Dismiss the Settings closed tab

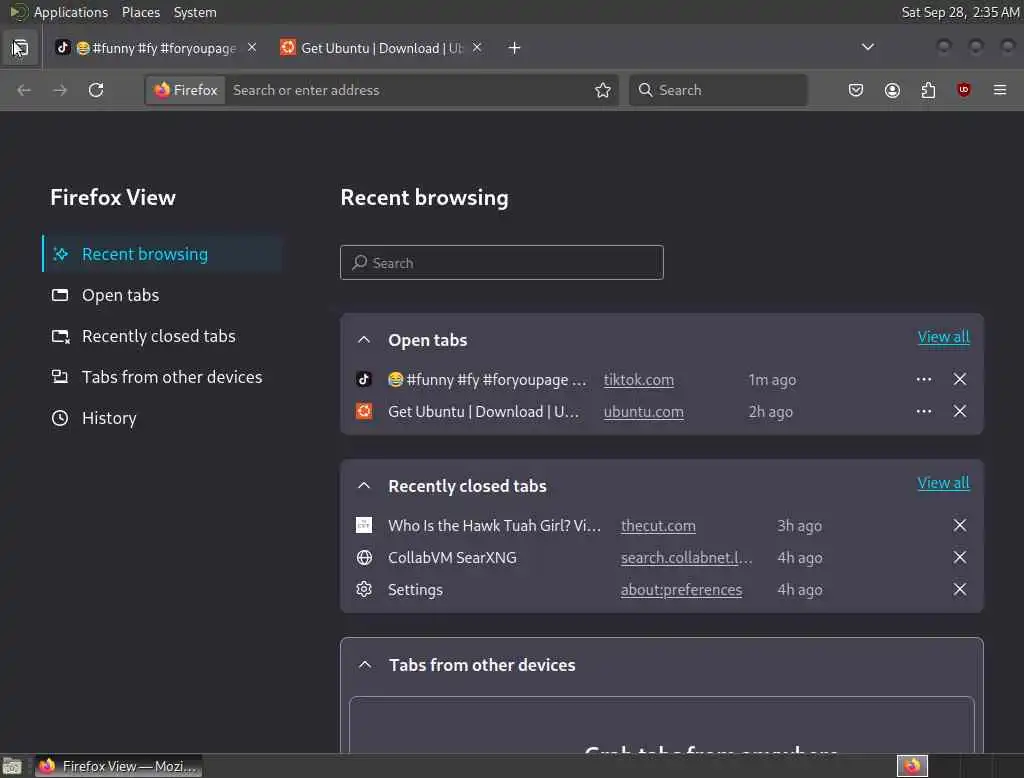coord(959,589)
